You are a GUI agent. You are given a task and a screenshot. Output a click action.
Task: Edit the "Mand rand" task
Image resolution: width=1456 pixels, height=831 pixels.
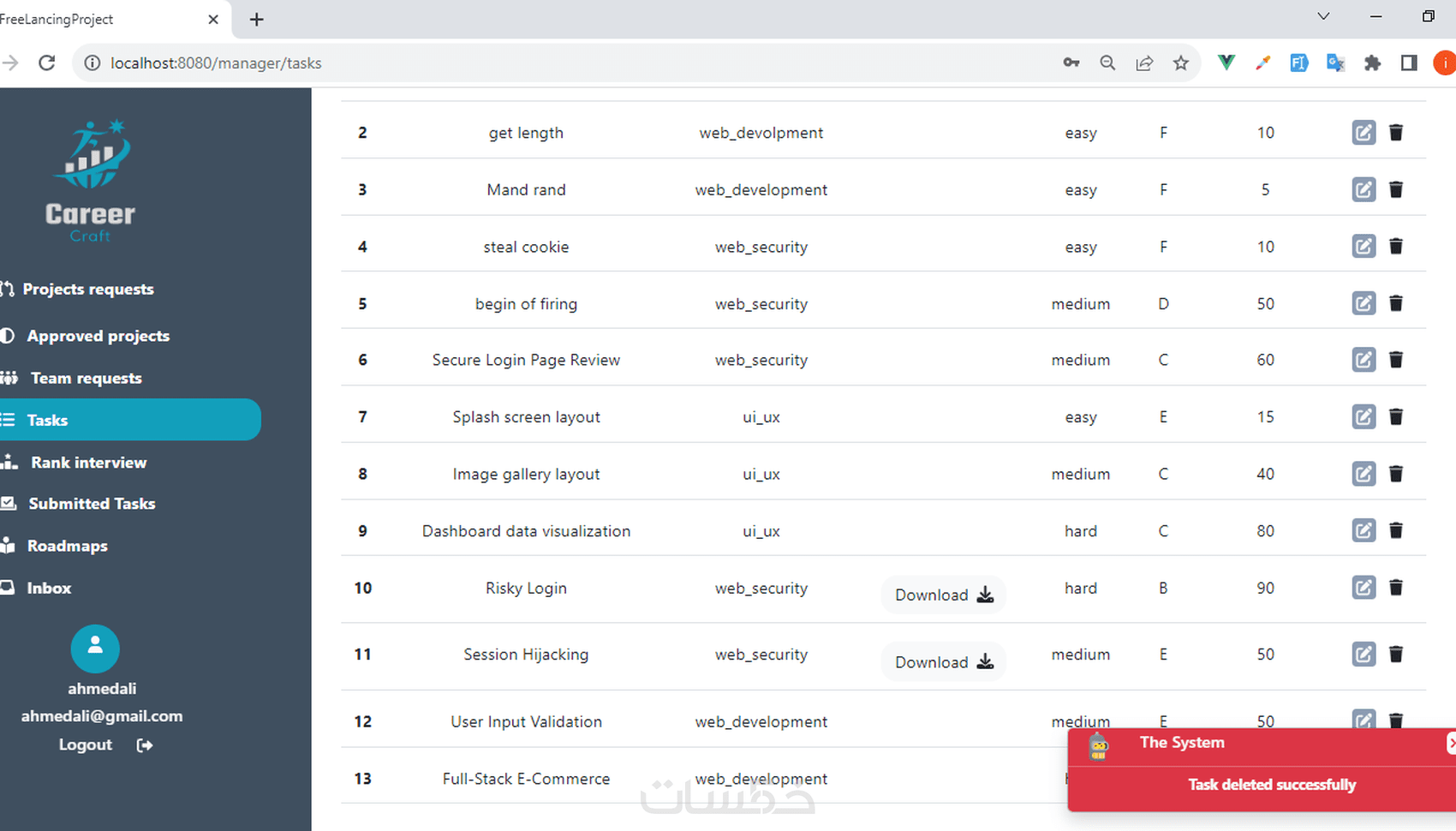point(1363,189)
